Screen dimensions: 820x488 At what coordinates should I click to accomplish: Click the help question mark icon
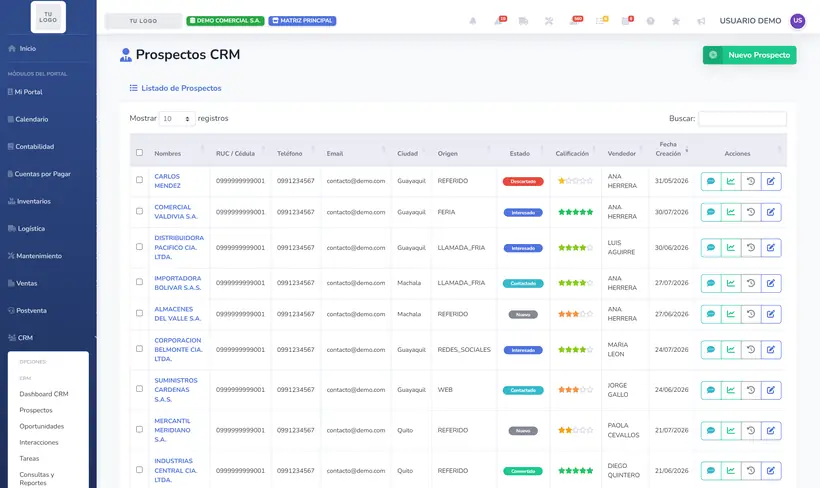650,21
